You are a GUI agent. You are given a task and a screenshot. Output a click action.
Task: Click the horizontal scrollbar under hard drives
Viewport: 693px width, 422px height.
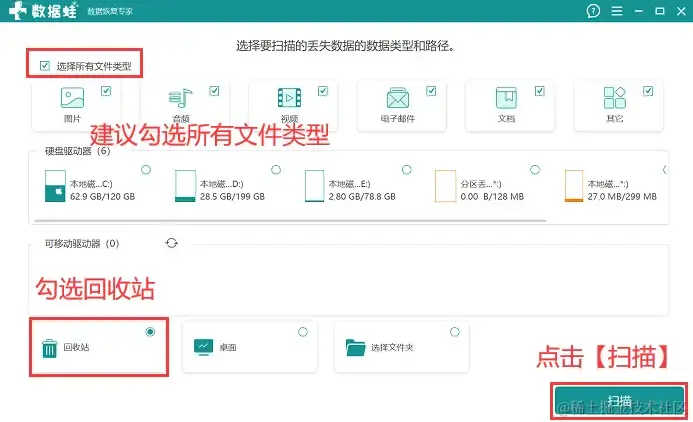point(290,220)
